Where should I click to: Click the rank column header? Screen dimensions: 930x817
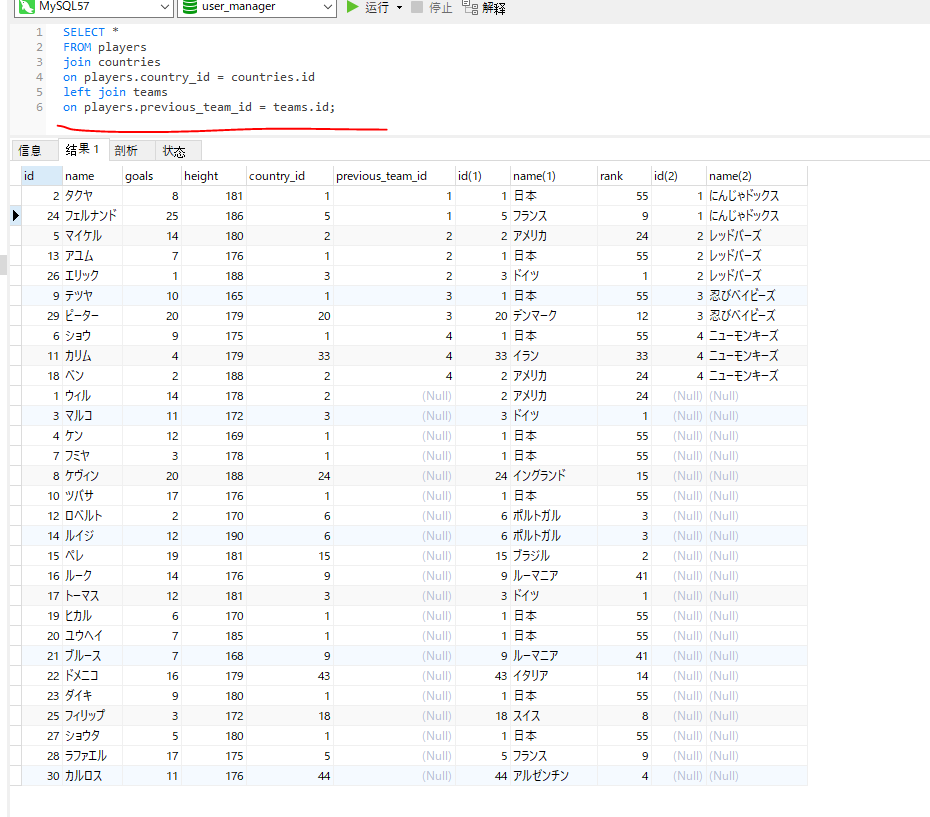pos(624,176)
